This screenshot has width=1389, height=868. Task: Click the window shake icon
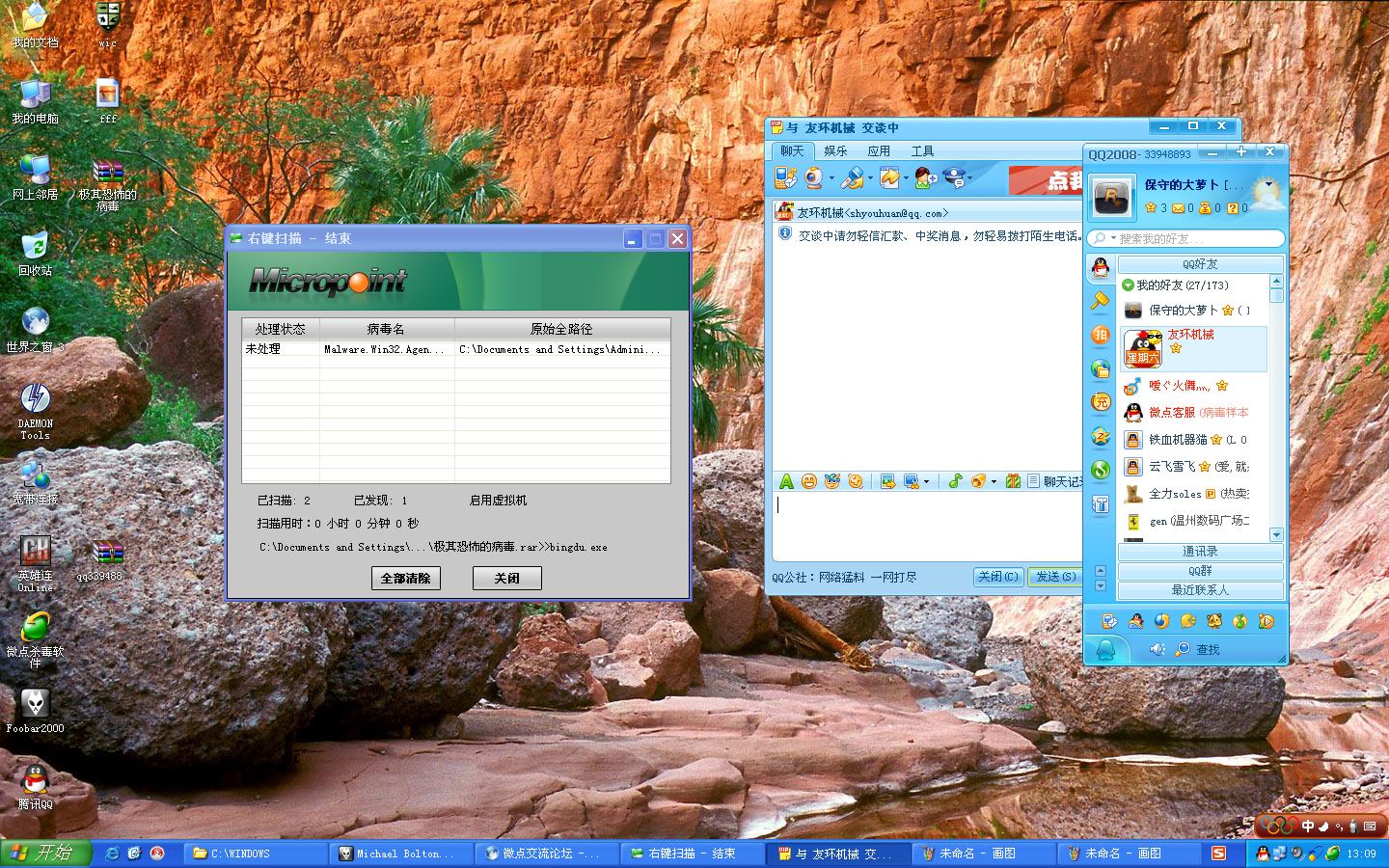(856, 481)
